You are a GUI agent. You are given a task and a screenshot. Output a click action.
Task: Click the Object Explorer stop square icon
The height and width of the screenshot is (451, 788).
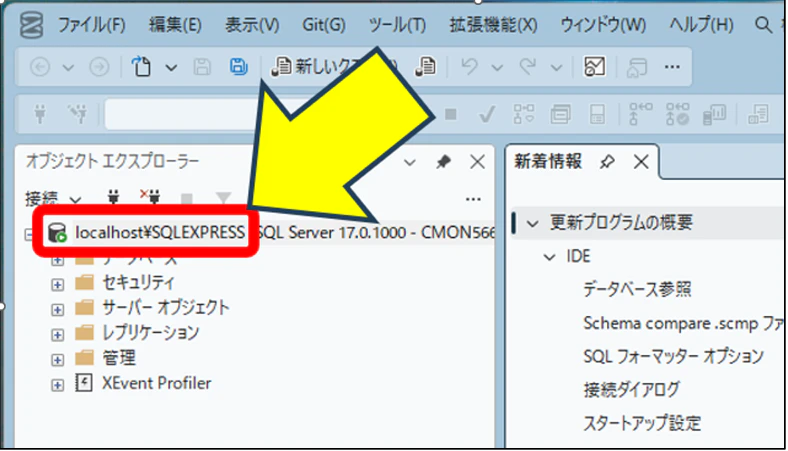[186, 199]
